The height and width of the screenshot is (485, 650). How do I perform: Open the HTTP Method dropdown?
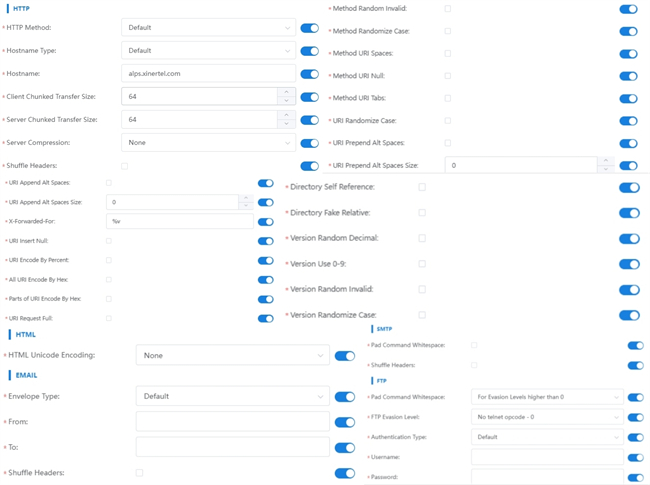(x=208, y=28)
